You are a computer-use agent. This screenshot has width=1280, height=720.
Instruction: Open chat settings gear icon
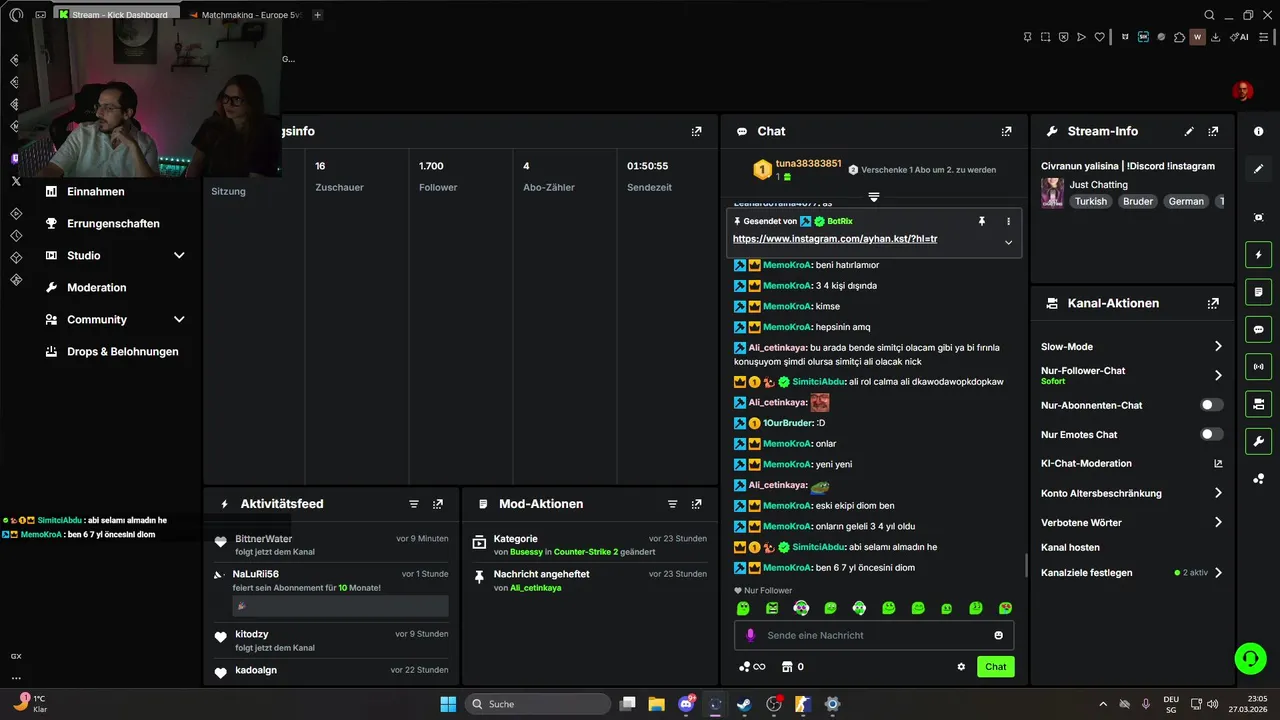961,667
